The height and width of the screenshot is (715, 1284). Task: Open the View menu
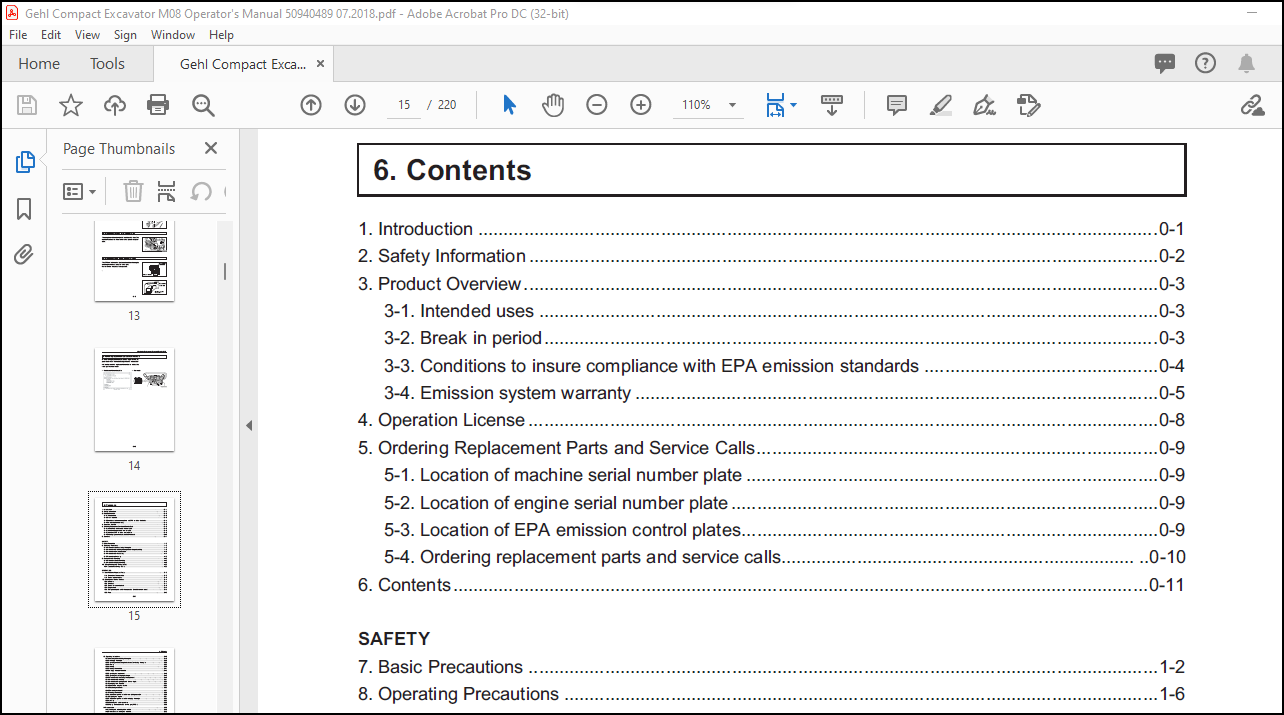click(88, 34)
